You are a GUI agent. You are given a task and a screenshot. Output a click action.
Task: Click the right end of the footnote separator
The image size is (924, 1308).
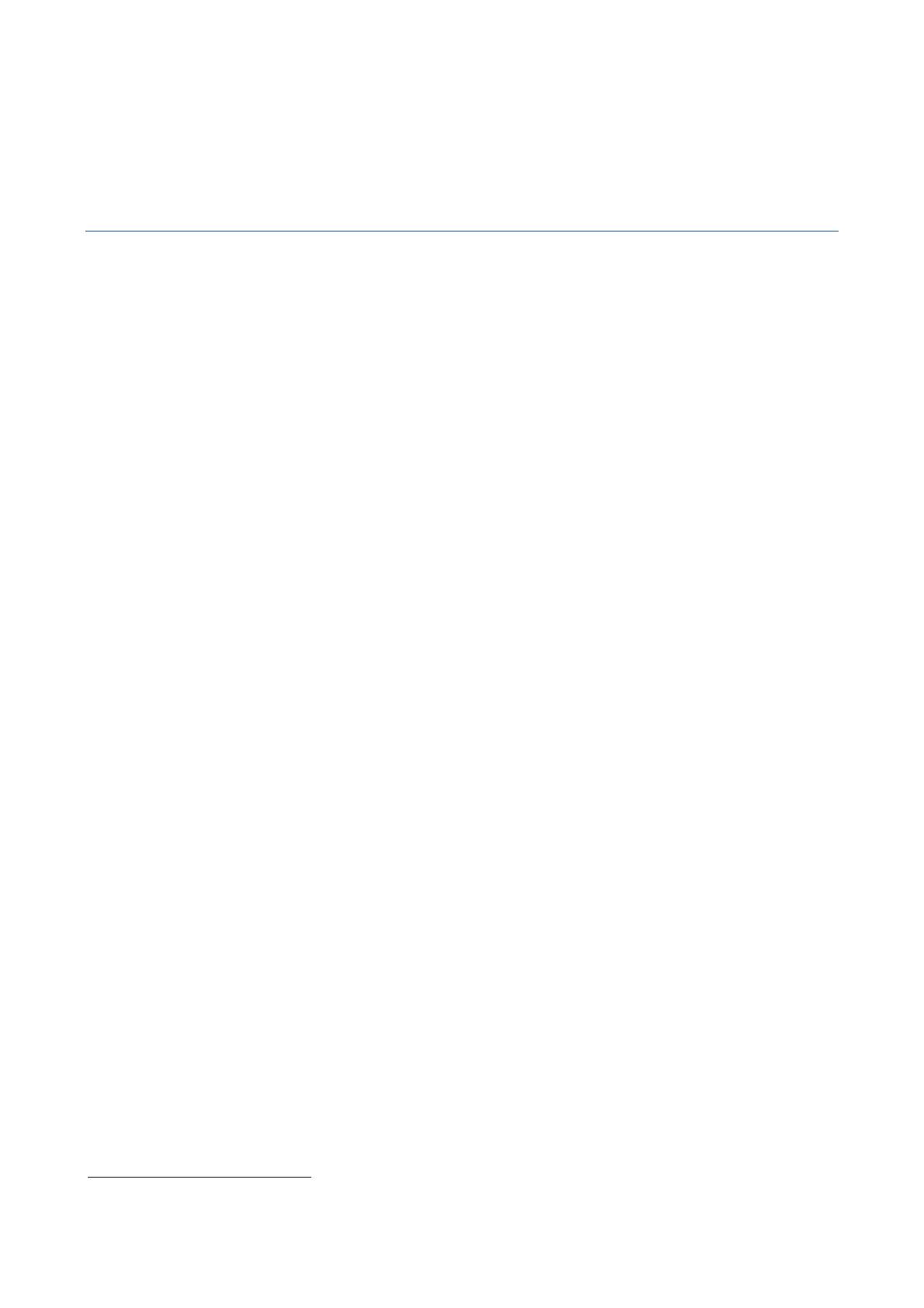pyautogui.click(x=309, y=1178)
